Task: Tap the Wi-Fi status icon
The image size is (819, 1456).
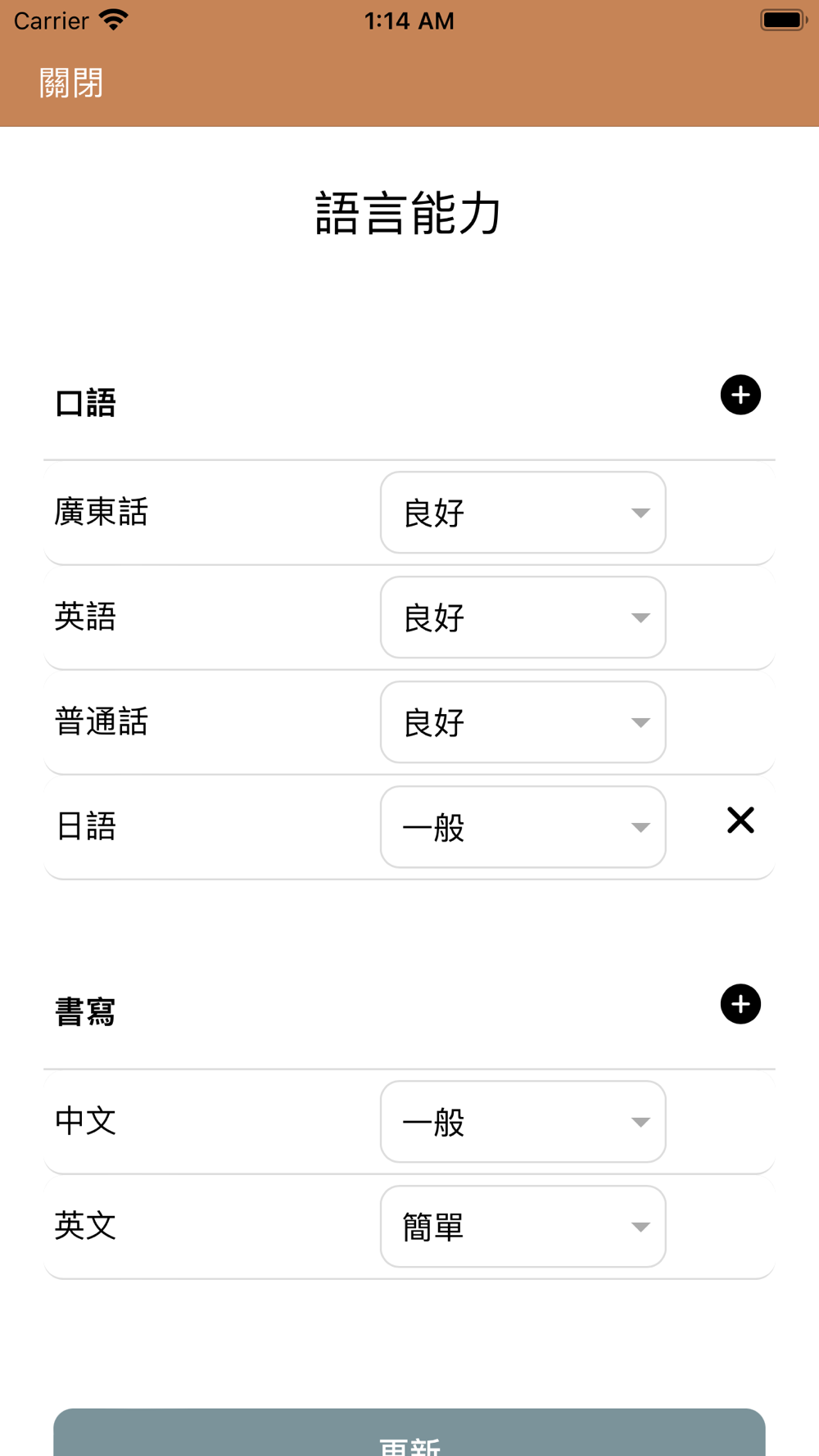Action: tap(113, 20)
